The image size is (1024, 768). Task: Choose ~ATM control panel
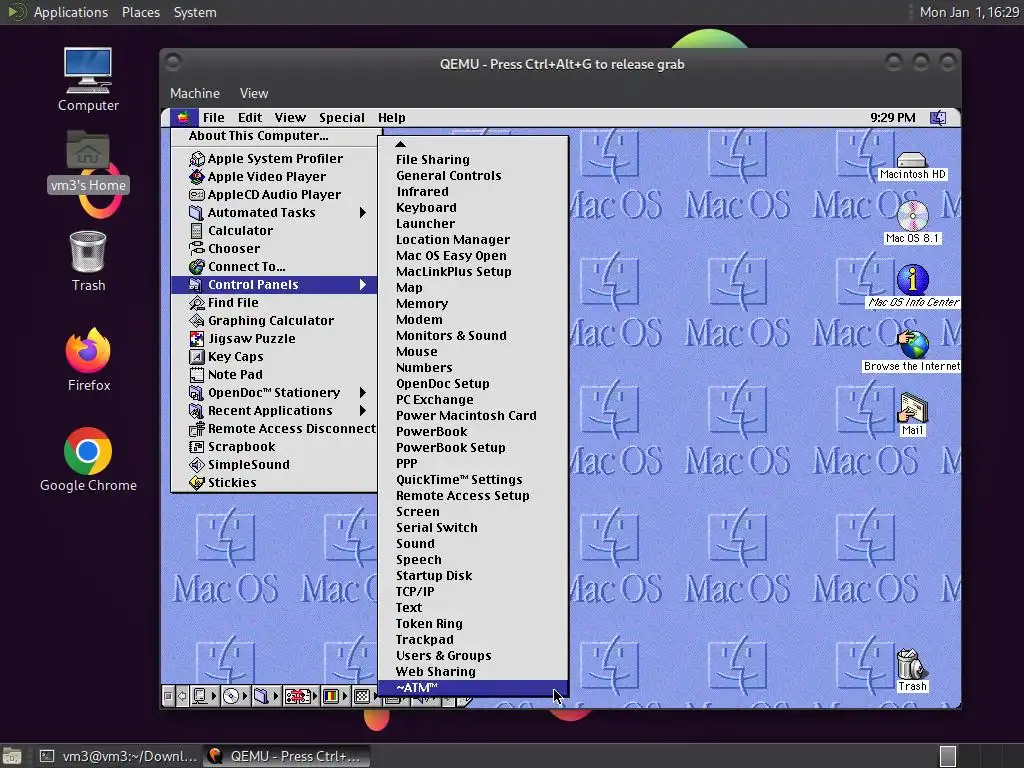(x=473, y=688)
